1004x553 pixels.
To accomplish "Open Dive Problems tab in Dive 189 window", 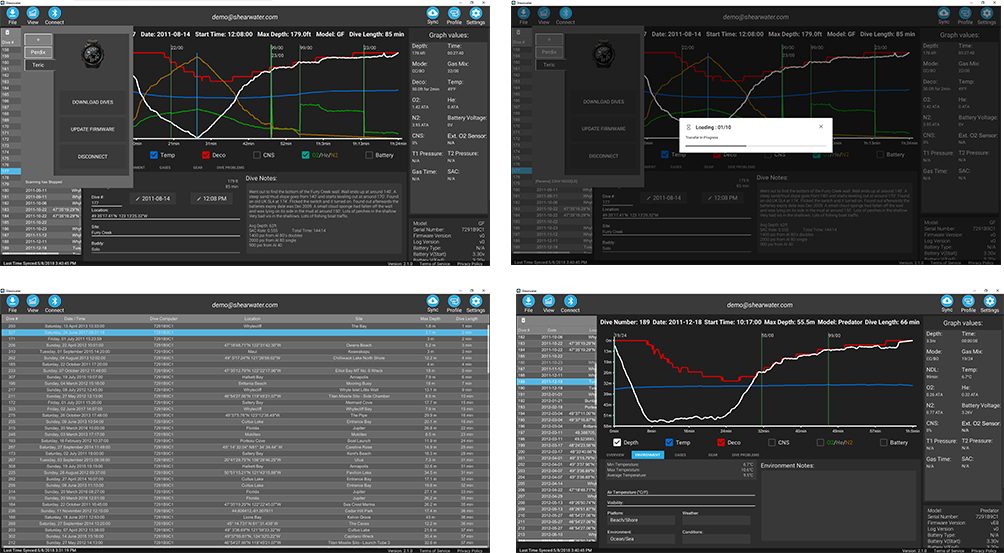I will pyautogui.click(x=745, y=455).
